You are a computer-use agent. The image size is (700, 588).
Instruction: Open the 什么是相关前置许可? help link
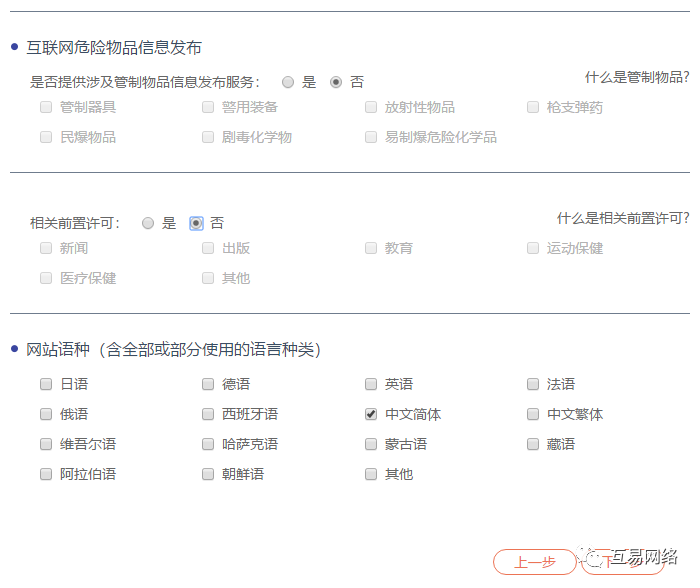pos(623,218)
